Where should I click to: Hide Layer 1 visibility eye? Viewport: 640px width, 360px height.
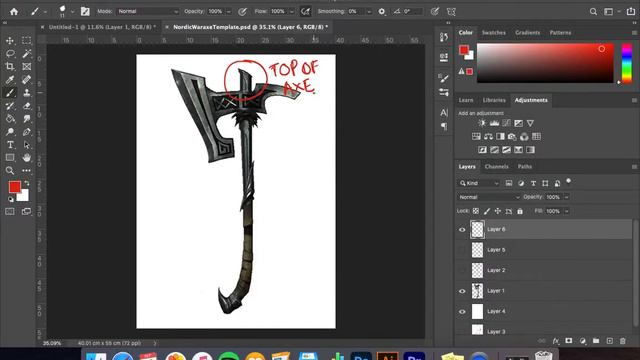[462, 291]
